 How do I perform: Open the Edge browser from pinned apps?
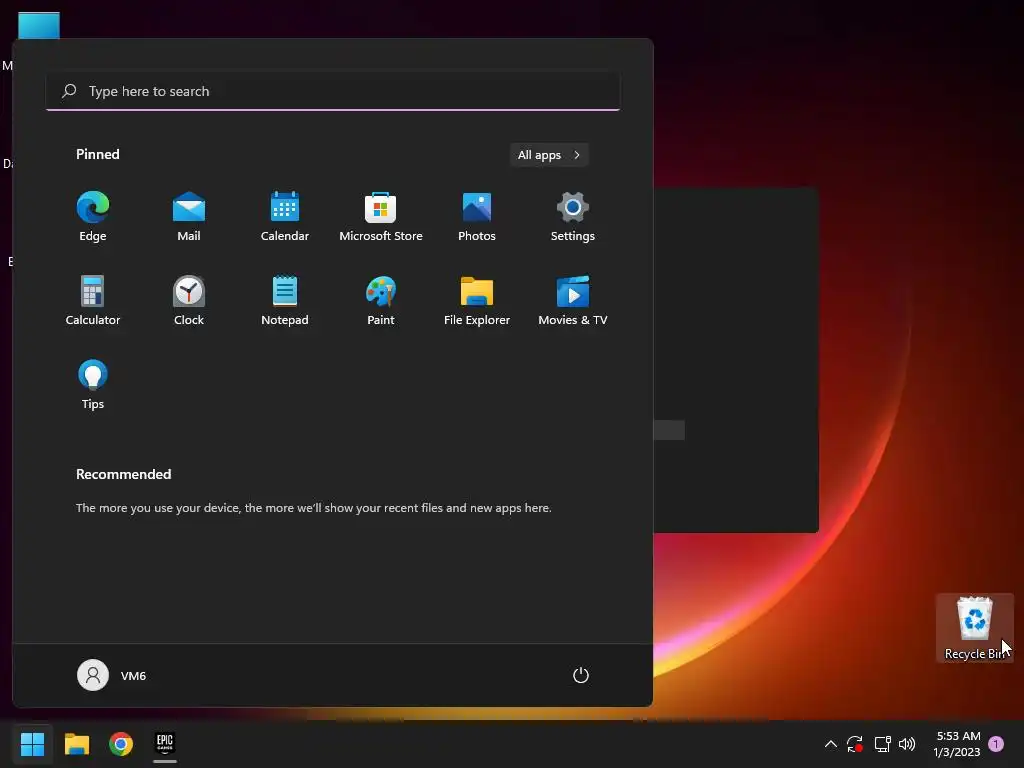coord(93,217)
